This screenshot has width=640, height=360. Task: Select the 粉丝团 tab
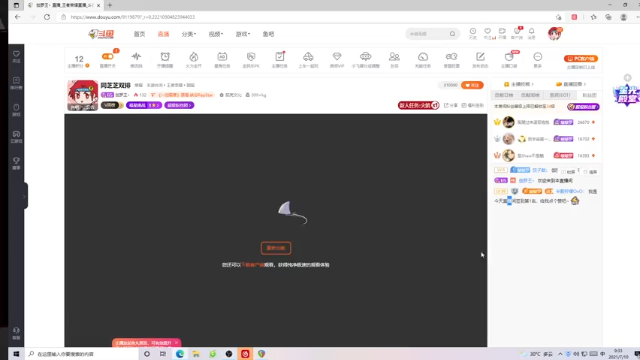pyautogui.click(x=589, y=95)
